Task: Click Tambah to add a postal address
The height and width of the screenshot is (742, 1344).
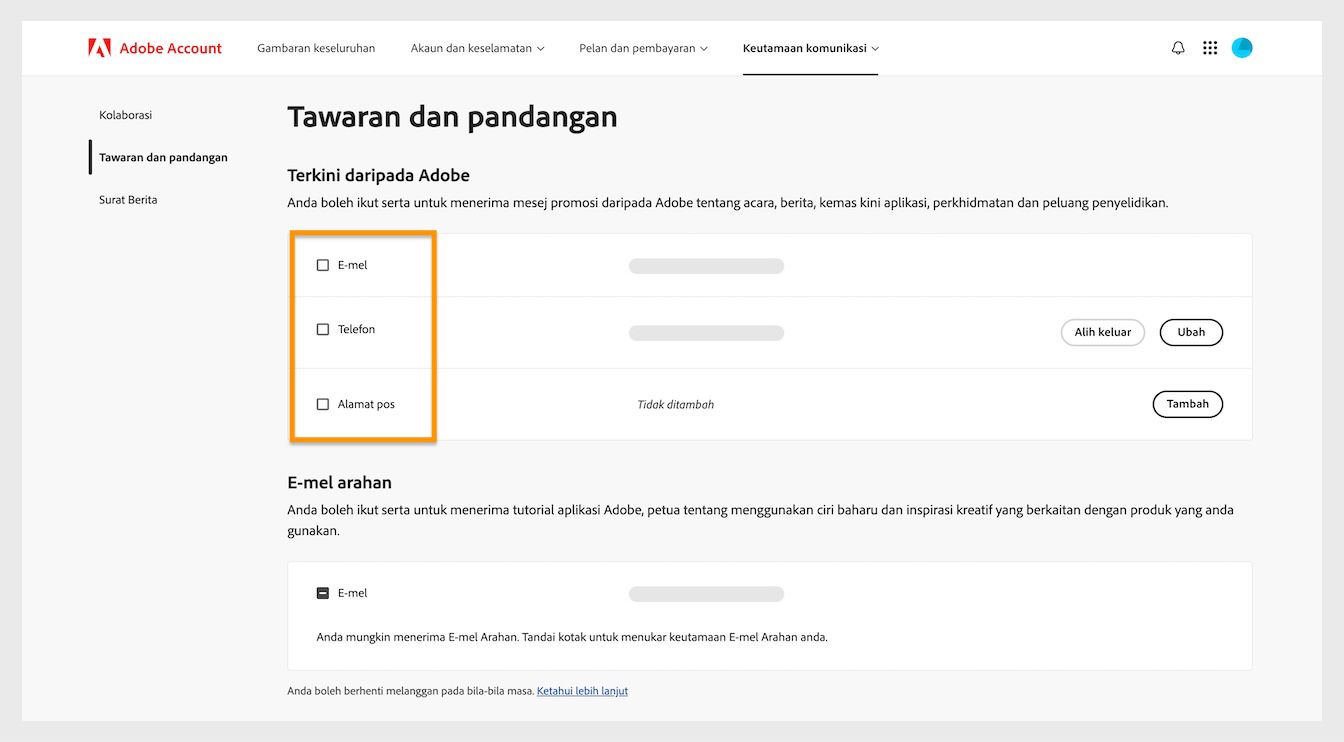Action: click(1187, 403)
